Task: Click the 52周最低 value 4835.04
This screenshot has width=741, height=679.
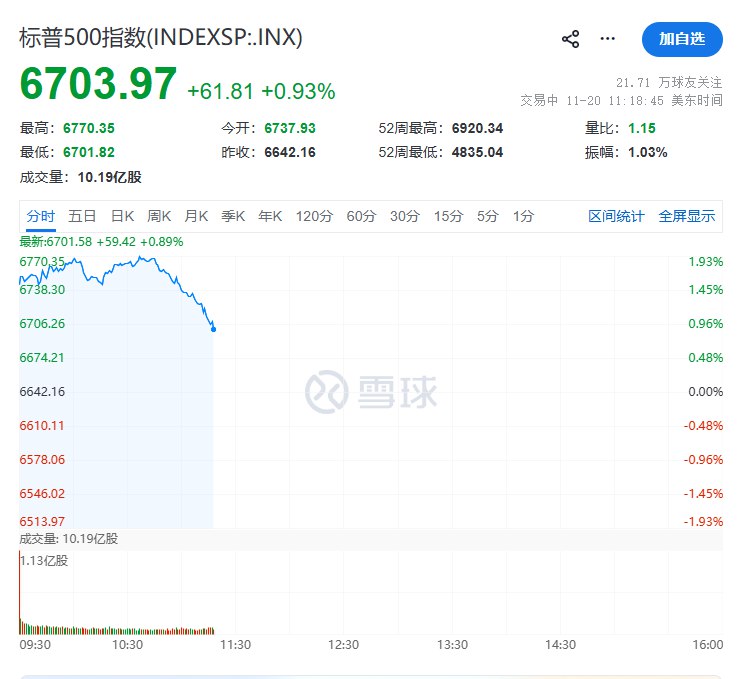Action: click(x=477, y=152)
